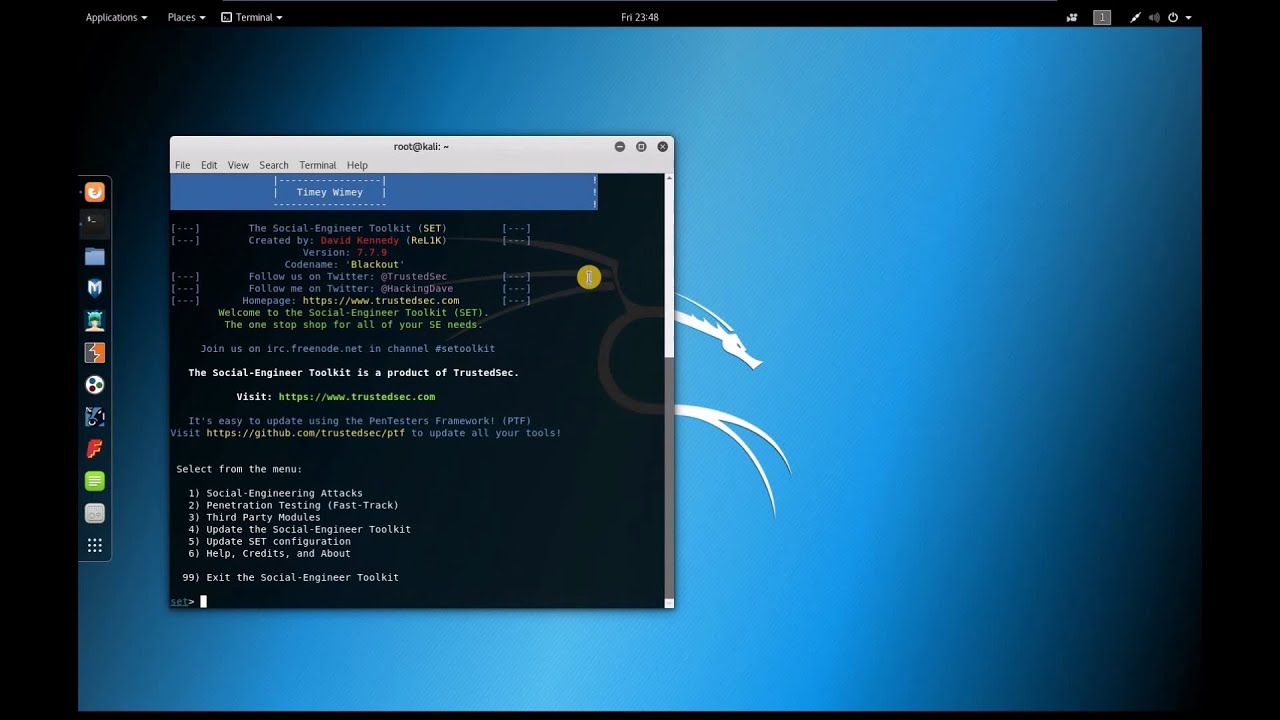Click the 'Version: 7.7.9' text
The width and height of the screenshot is (1280, 720).
click(x=345, y=252)
